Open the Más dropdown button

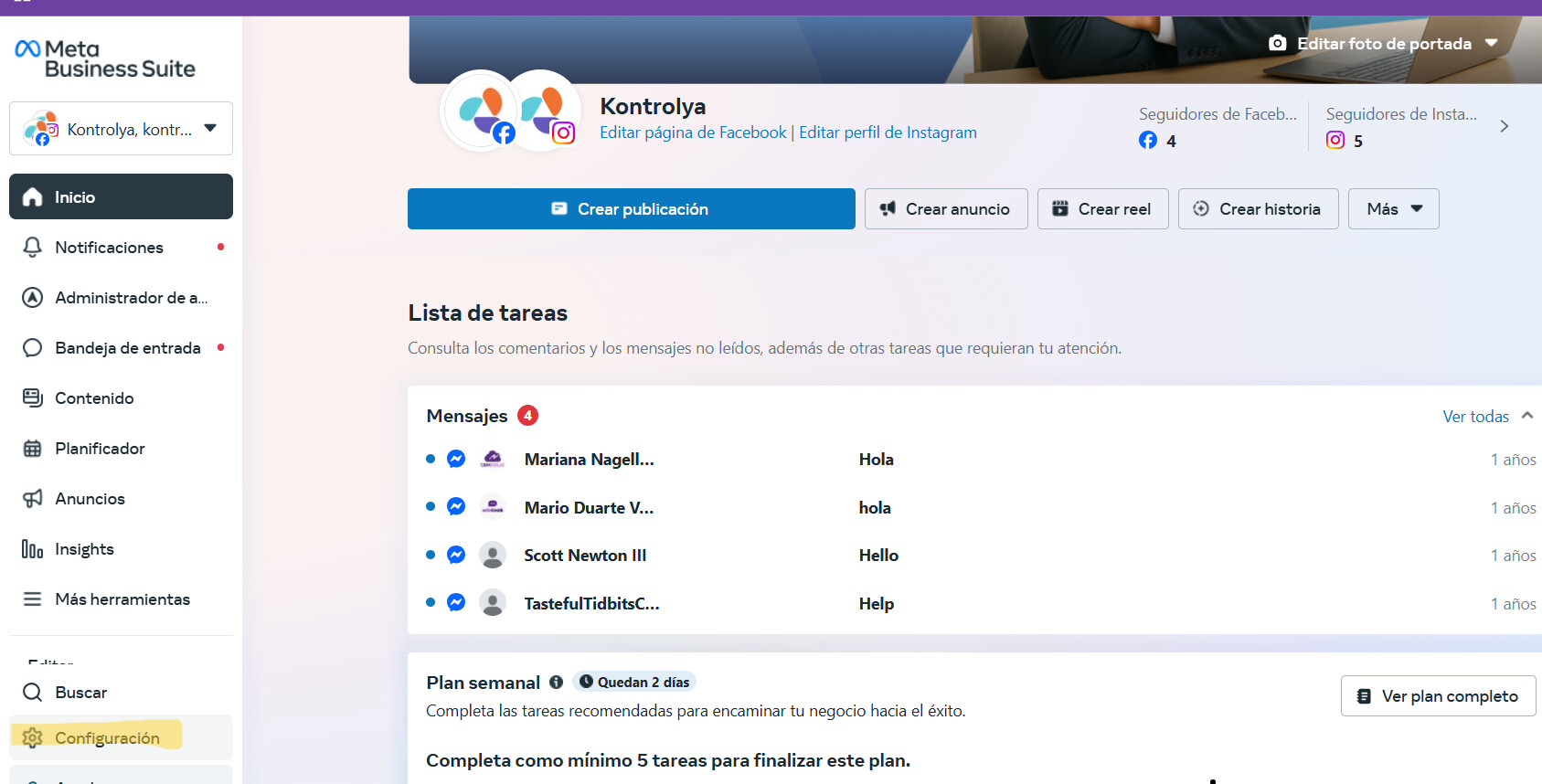(1393, 208)
